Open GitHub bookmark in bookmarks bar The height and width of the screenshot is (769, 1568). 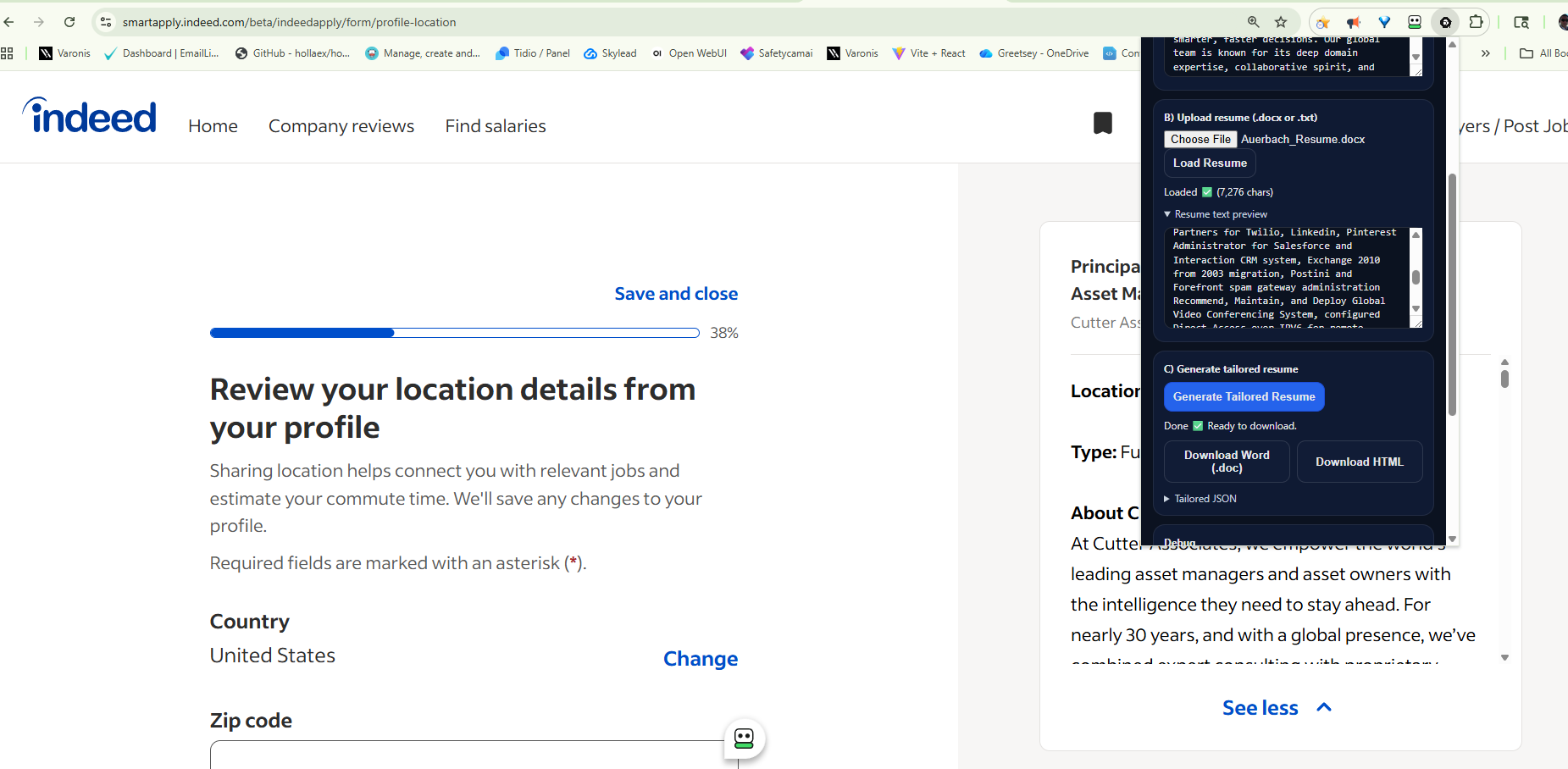pyautogui.click(x=292, y=53)
